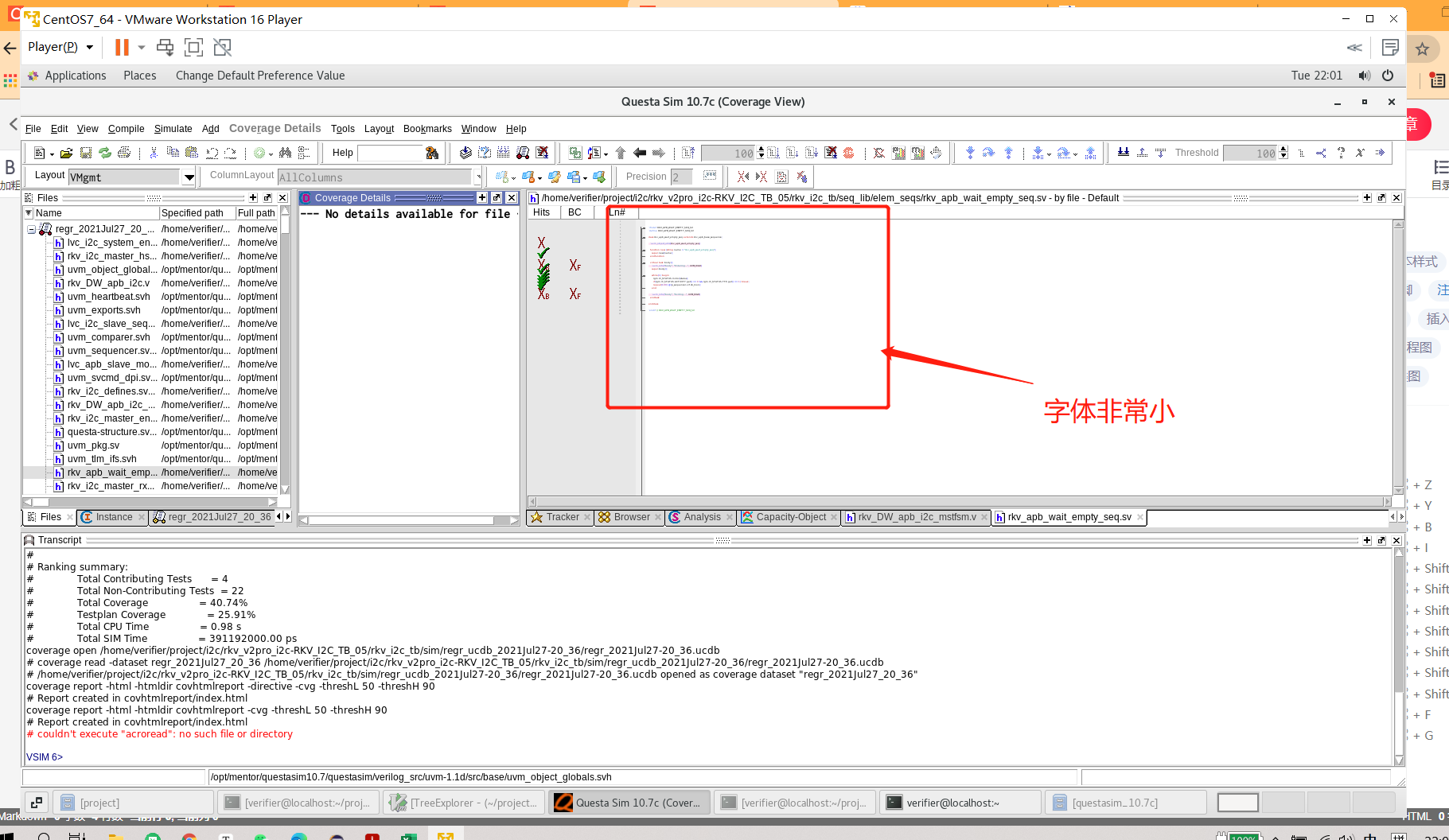
Task: Select uvm_pkg.sv in the Files list
Action: point(93,445)
